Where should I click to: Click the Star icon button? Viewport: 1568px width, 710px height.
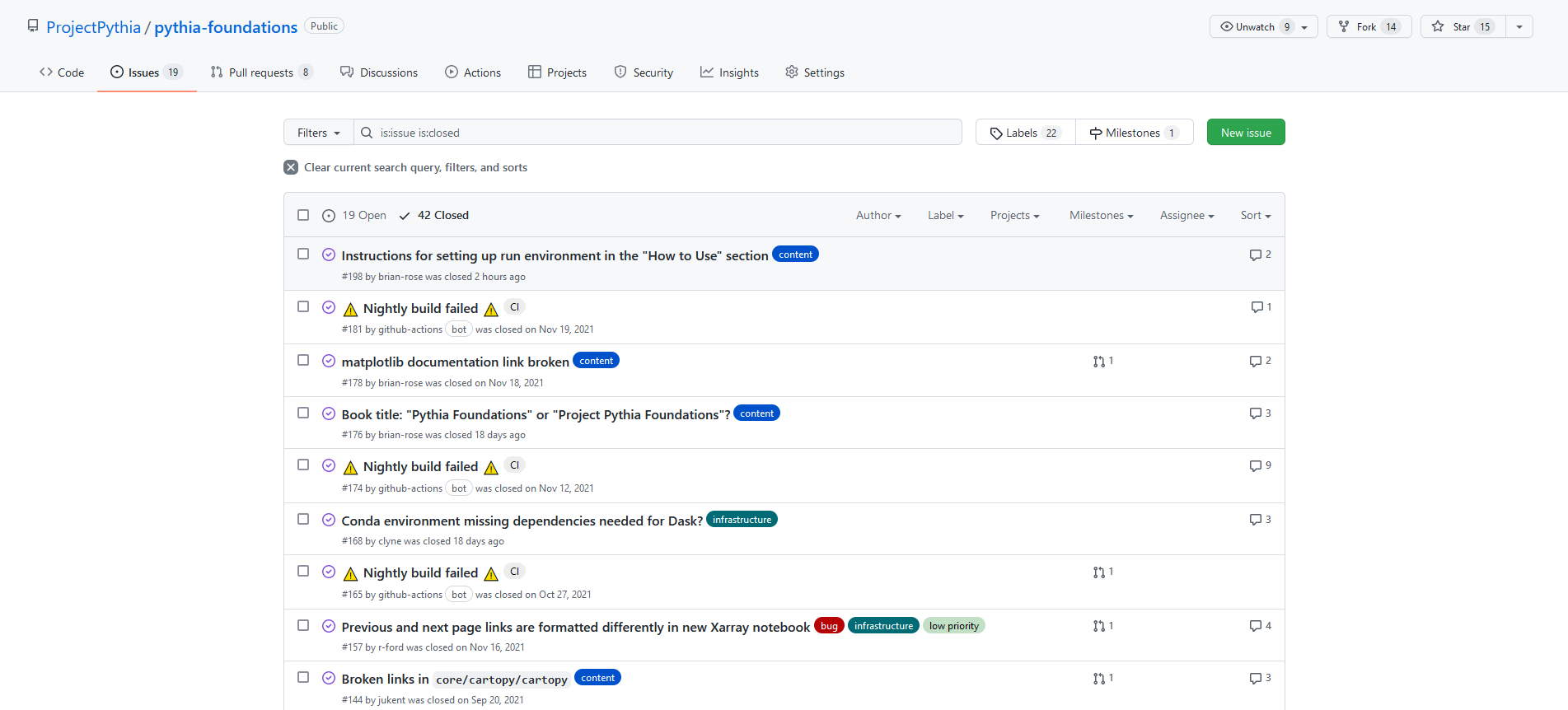point(1462,26)
